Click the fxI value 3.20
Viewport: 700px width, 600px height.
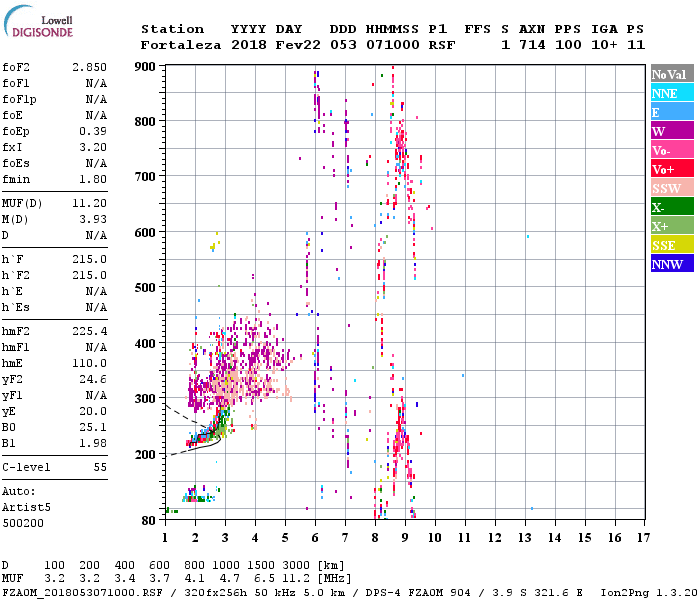tap(93, 147)
